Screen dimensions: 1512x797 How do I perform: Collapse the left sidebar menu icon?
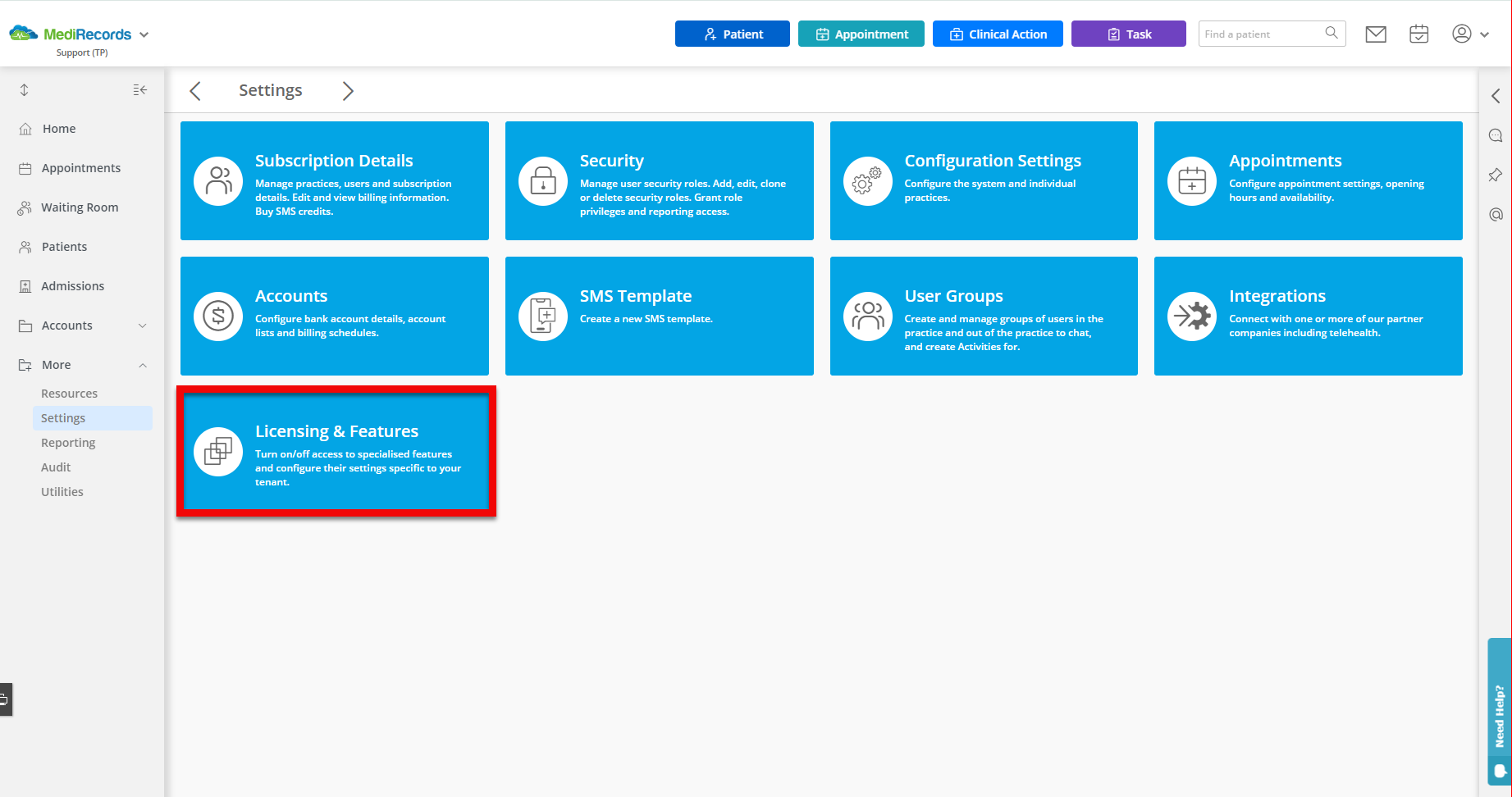(x=140, y=90)
